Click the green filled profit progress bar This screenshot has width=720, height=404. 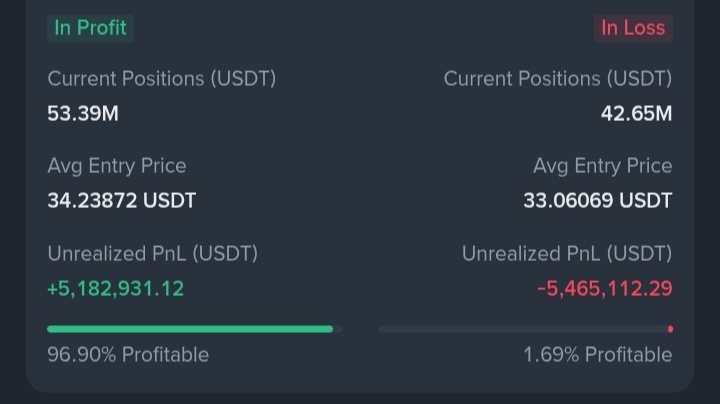tap(190, 328)
